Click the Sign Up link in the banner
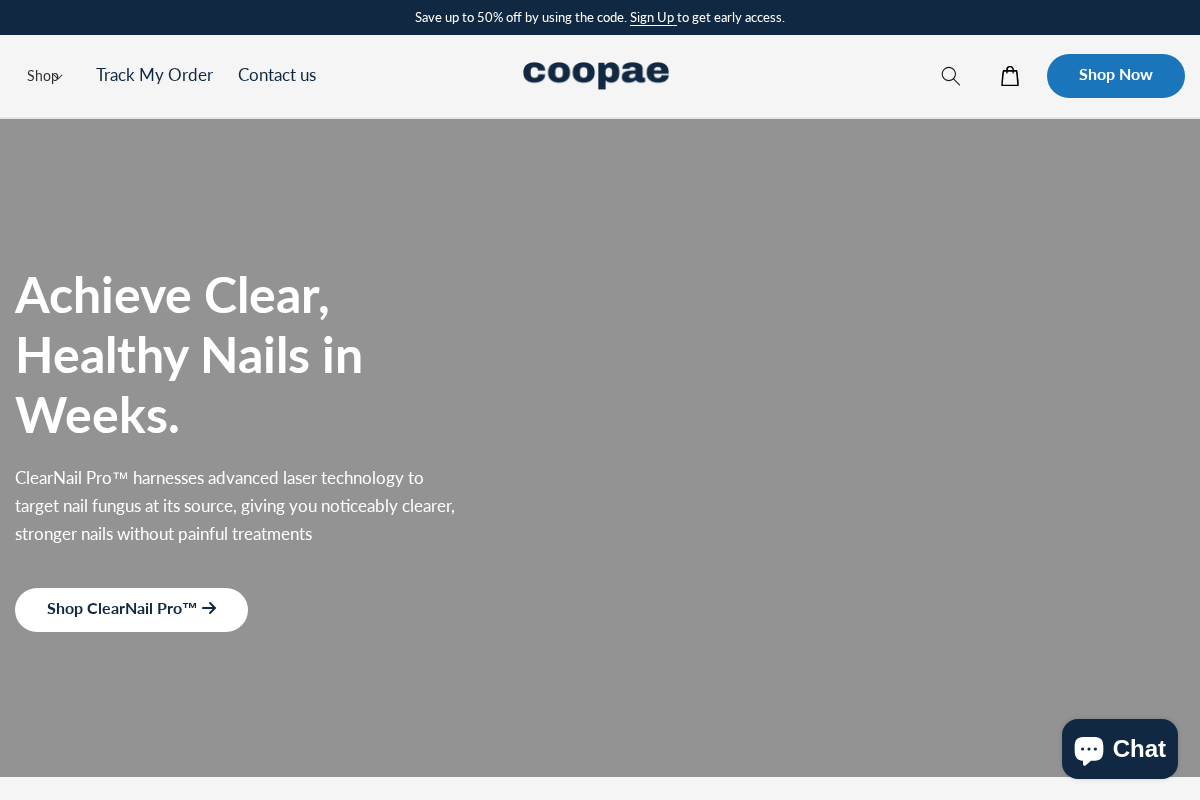Image resolution: width=1200 pixels, height=800 pixels. coord(652,17)
